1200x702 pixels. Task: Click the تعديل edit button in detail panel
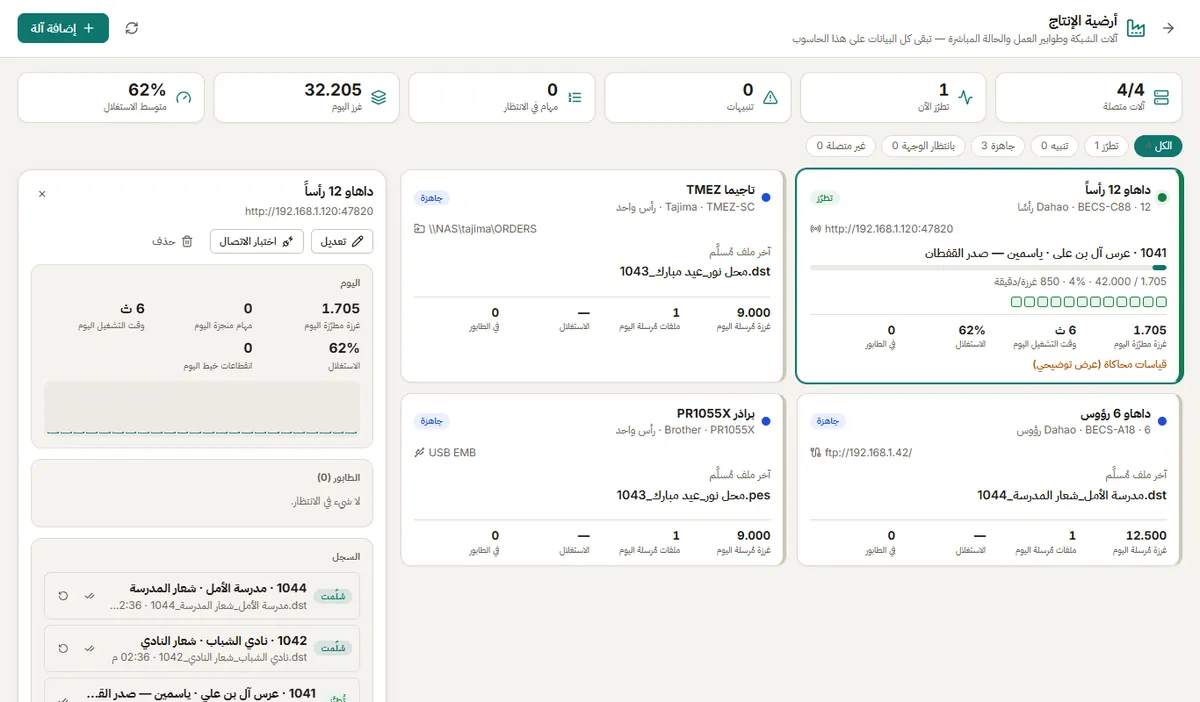point(343,242)
